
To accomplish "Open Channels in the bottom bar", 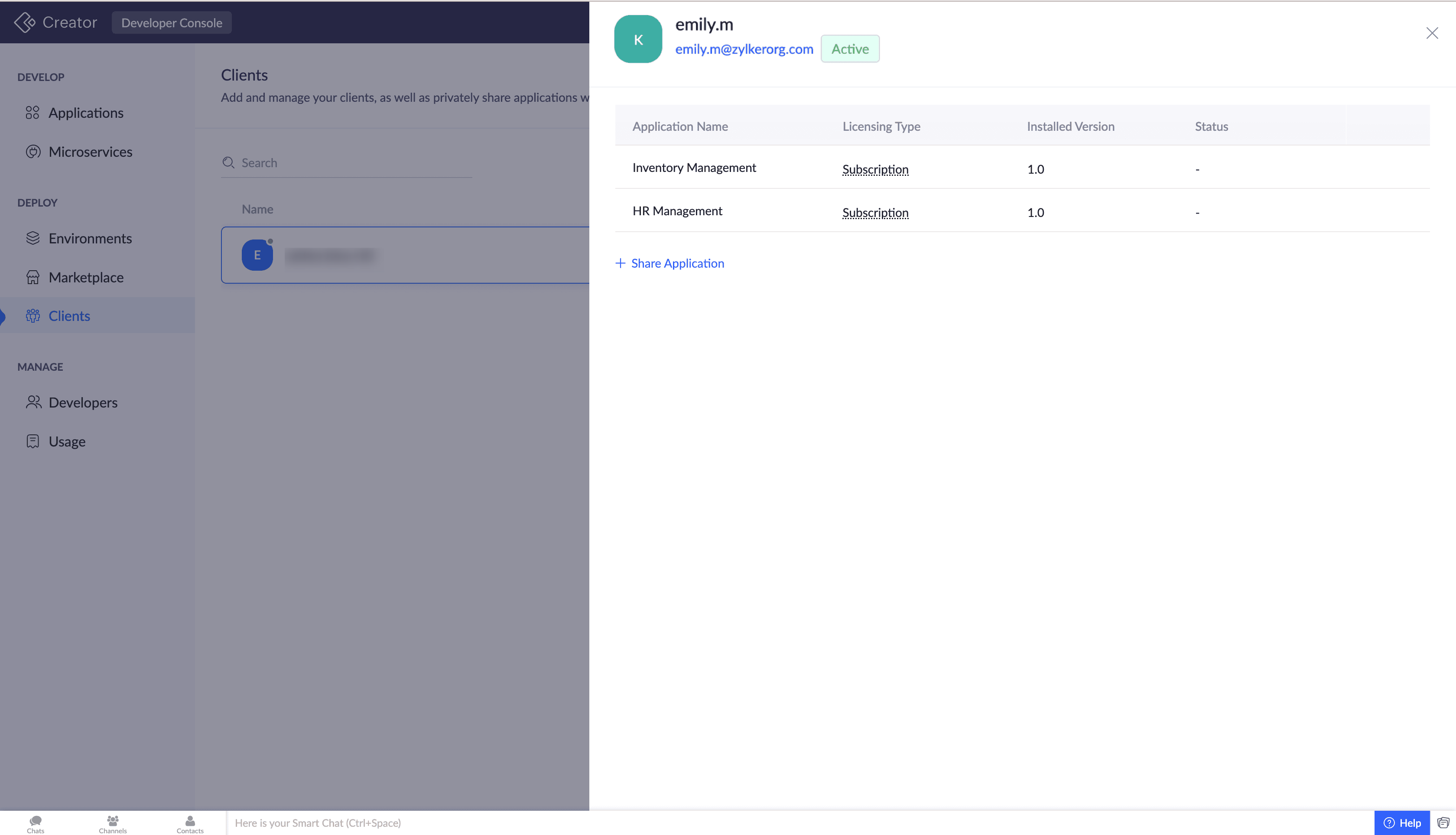I will [112, 824].
